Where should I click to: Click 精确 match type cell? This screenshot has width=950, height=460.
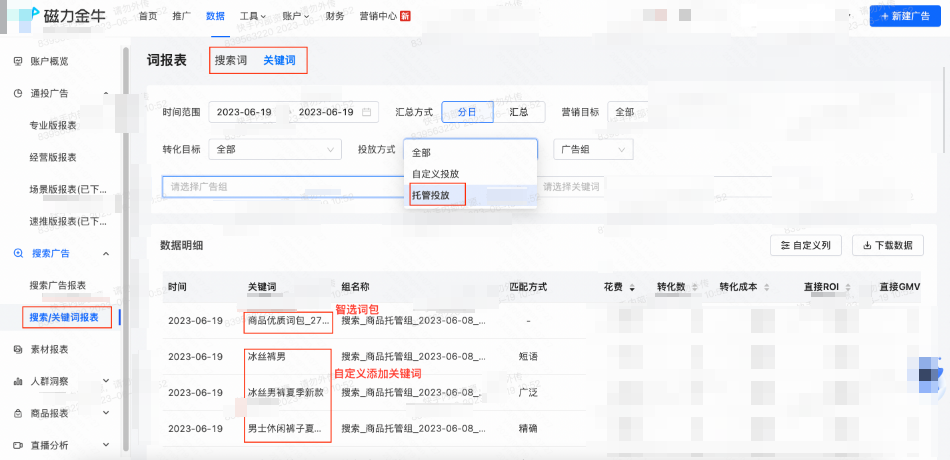pyautogui.click(x=528, y=428)
